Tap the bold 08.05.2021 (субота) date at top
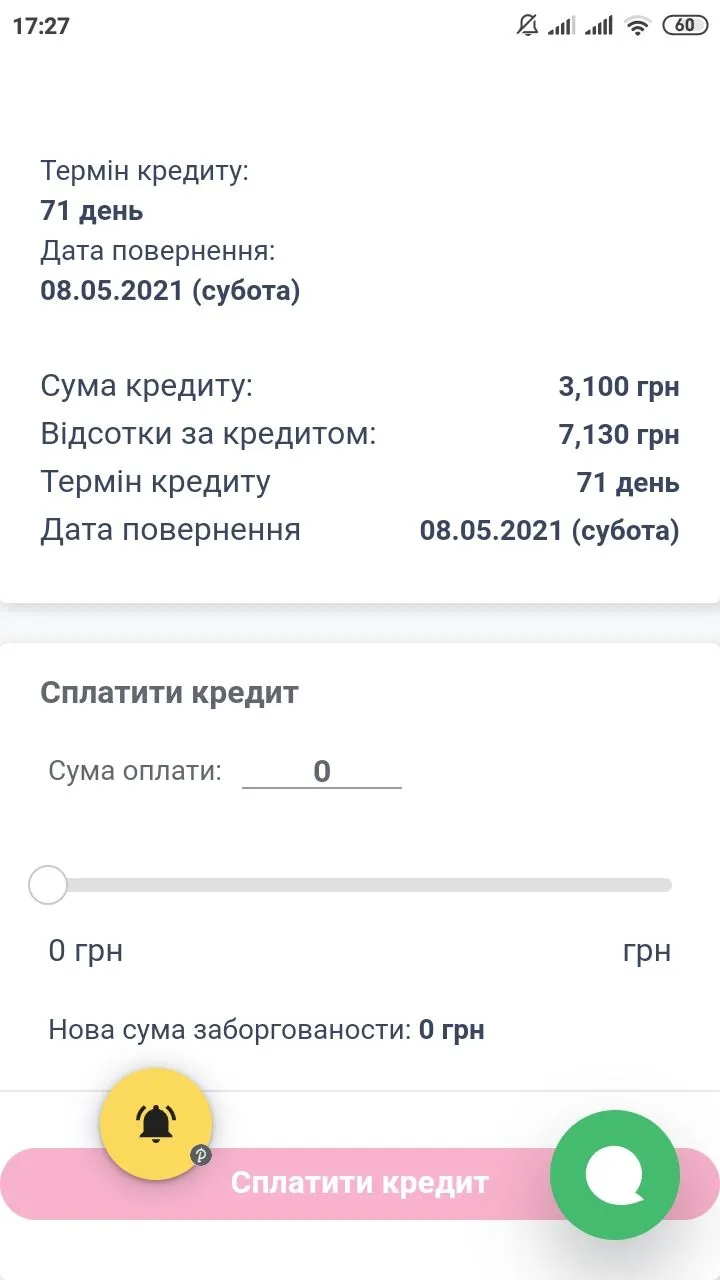720x1280 pixels. (170, 291)
